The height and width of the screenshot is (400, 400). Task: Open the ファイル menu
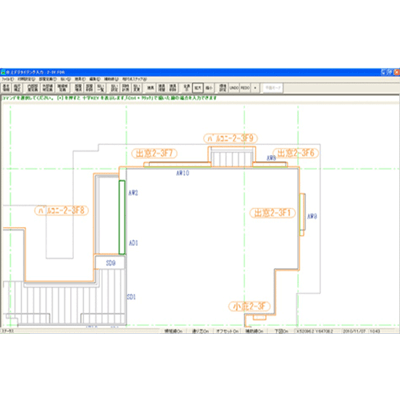[x=7, y=79]
